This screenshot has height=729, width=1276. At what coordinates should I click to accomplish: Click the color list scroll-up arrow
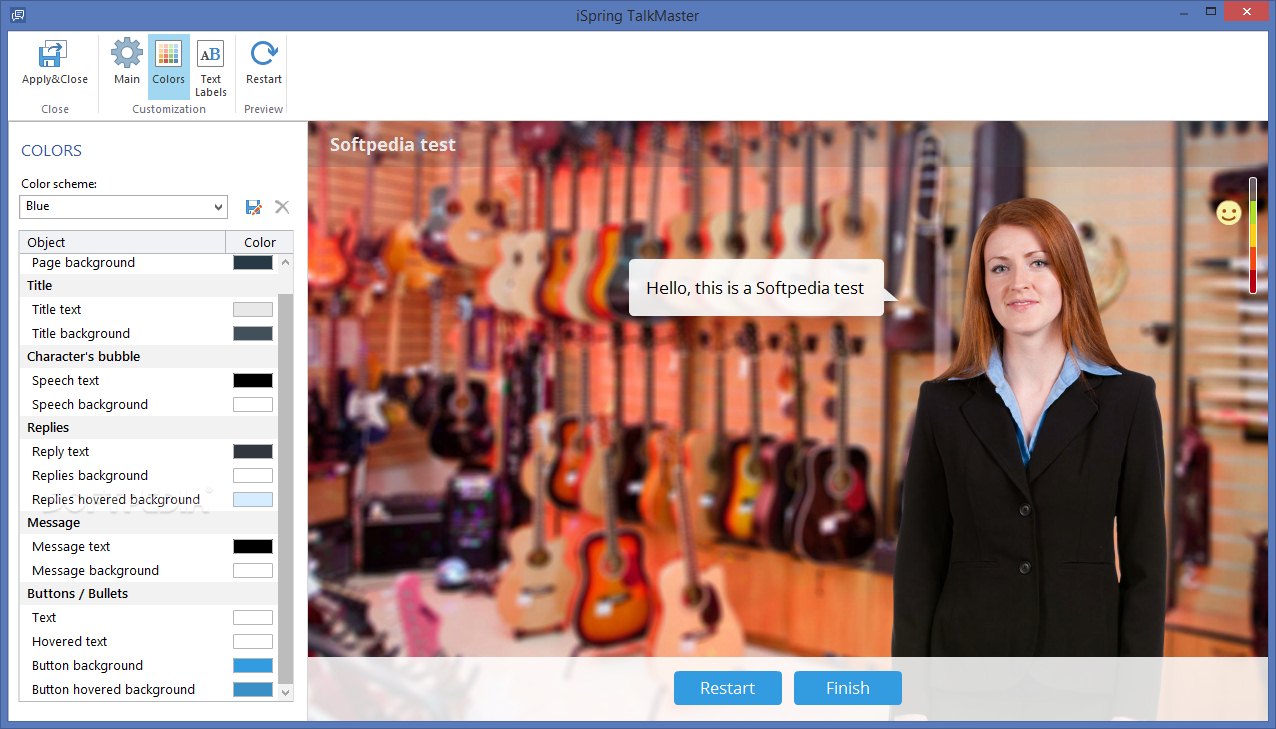286,262
